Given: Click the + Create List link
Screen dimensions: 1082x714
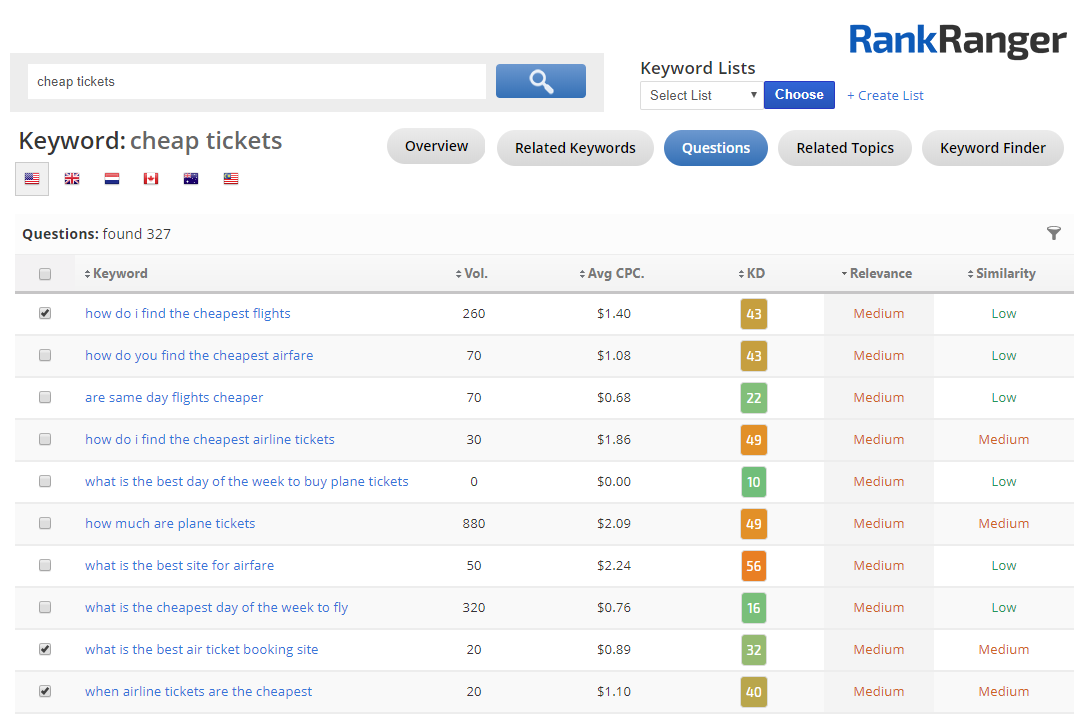Looking at the screenshot, I should 885,96.
